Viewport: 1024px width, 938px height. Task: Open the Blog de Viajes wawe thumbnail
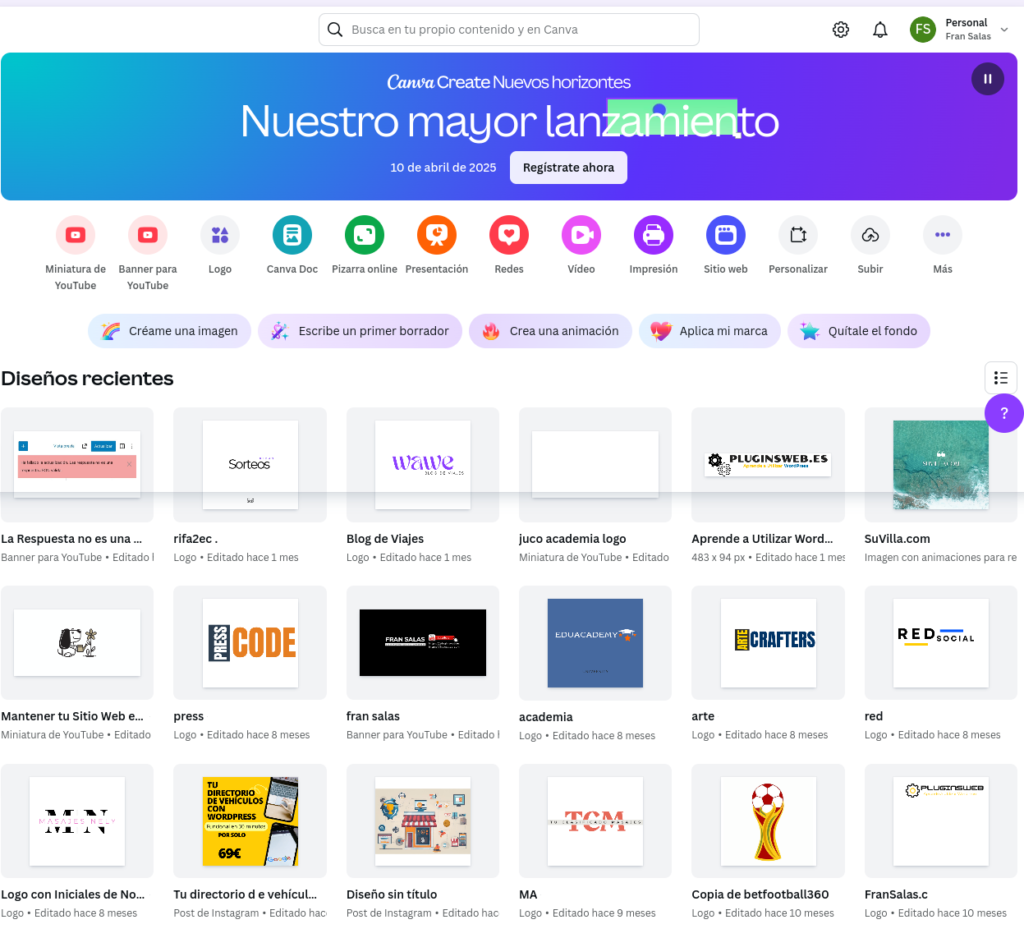click(423, 464)
